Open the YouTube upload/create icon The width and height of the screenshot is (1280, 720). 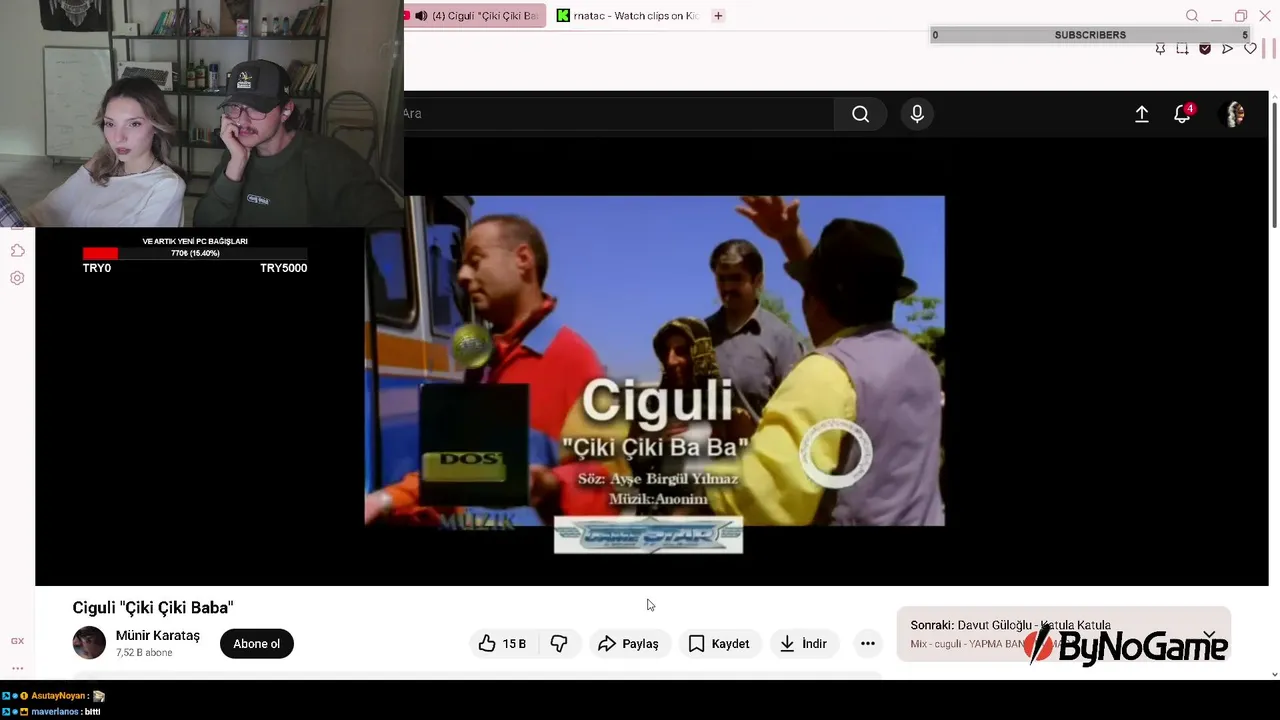1141,114
